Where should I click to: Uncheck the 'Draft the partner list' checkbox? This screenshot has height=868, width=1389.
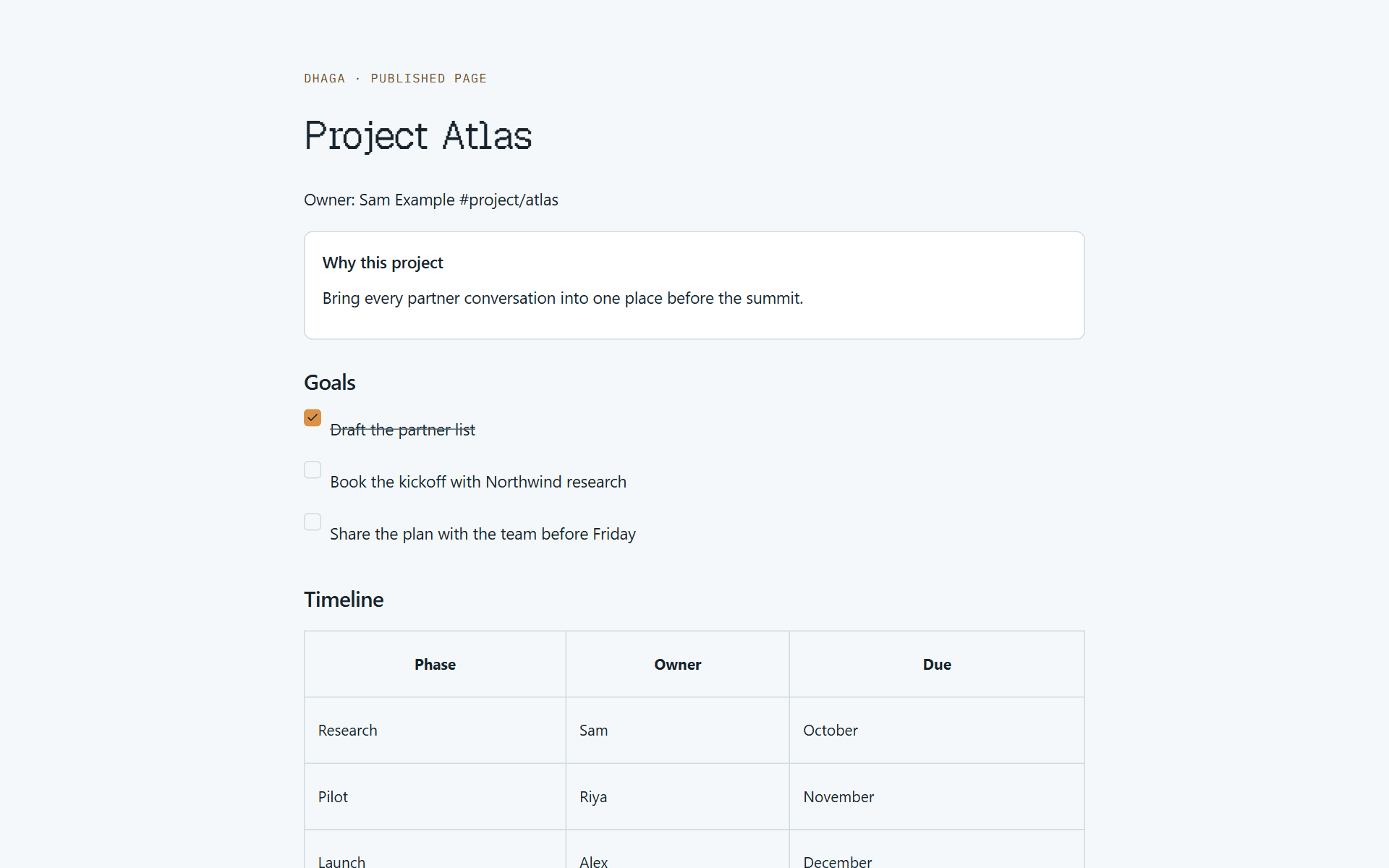[x=313, y=418]
